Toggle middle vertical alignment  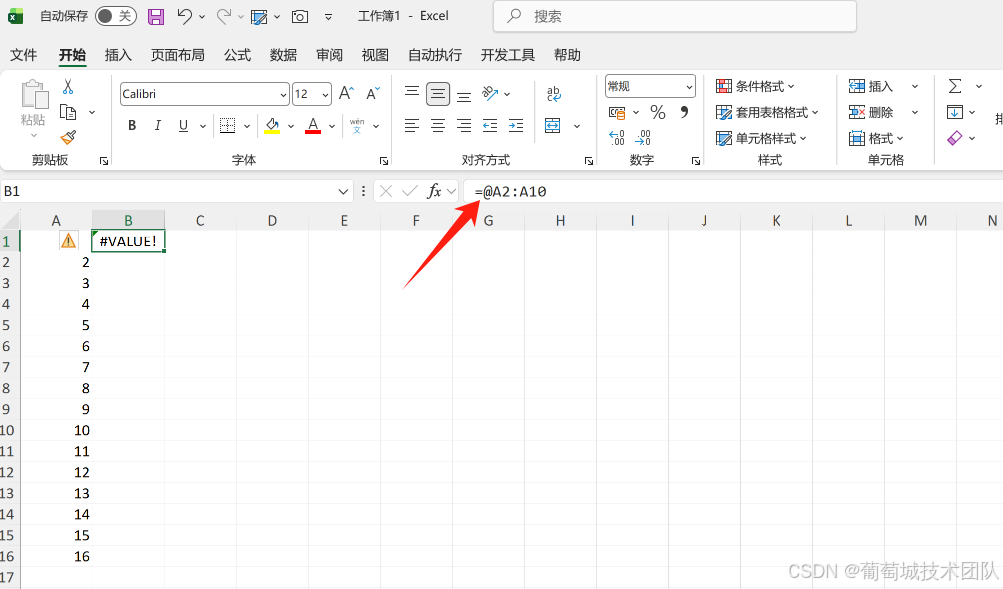point(438,94)
